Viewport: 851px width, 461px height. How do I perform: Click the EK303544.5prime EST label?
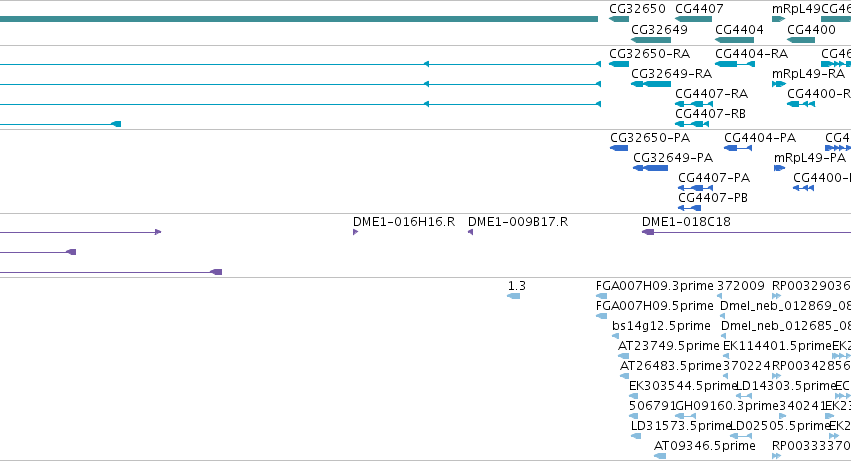point(683,386)
